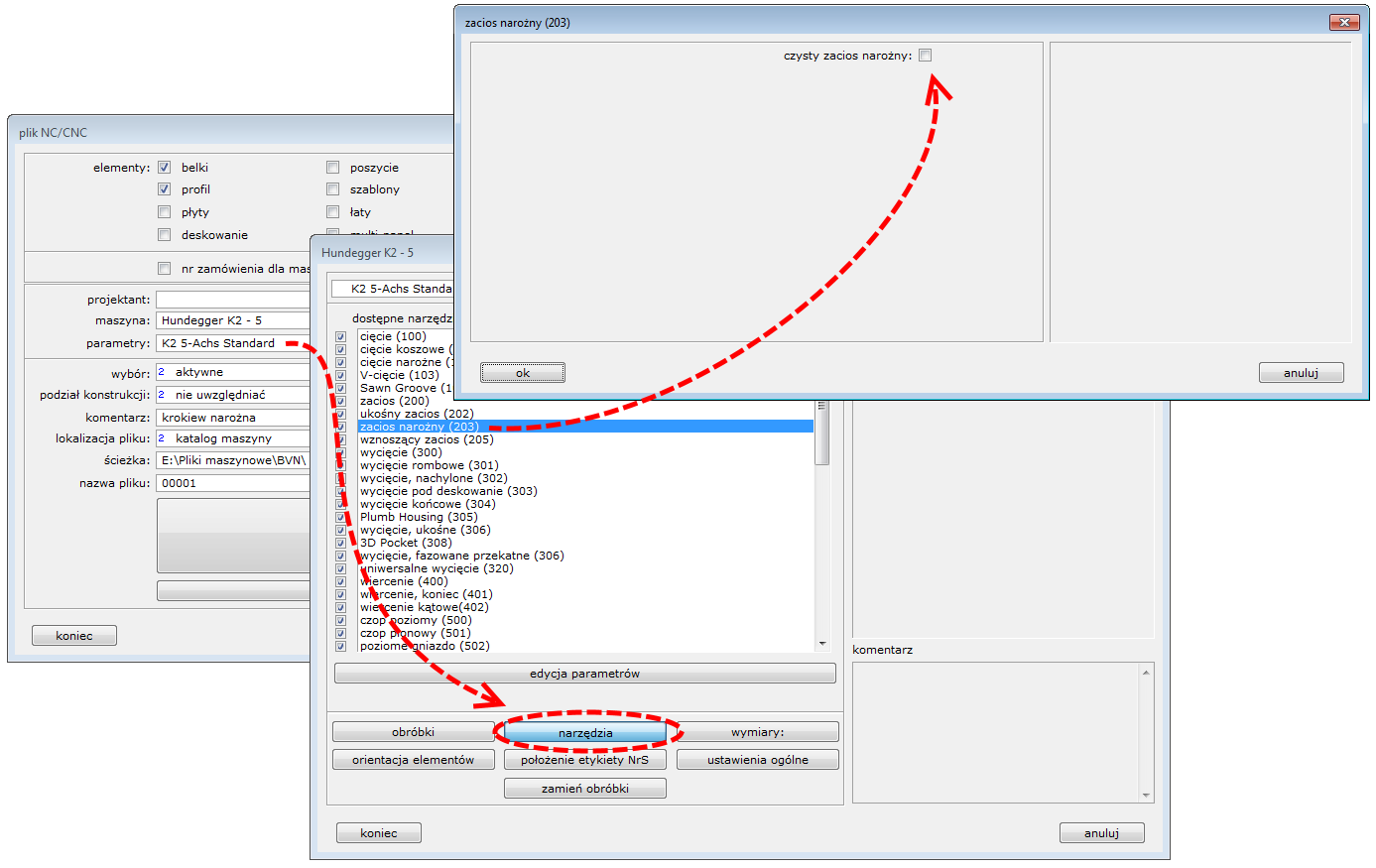Tick the szablony checkbox
1376x868 pixels.
332,189
